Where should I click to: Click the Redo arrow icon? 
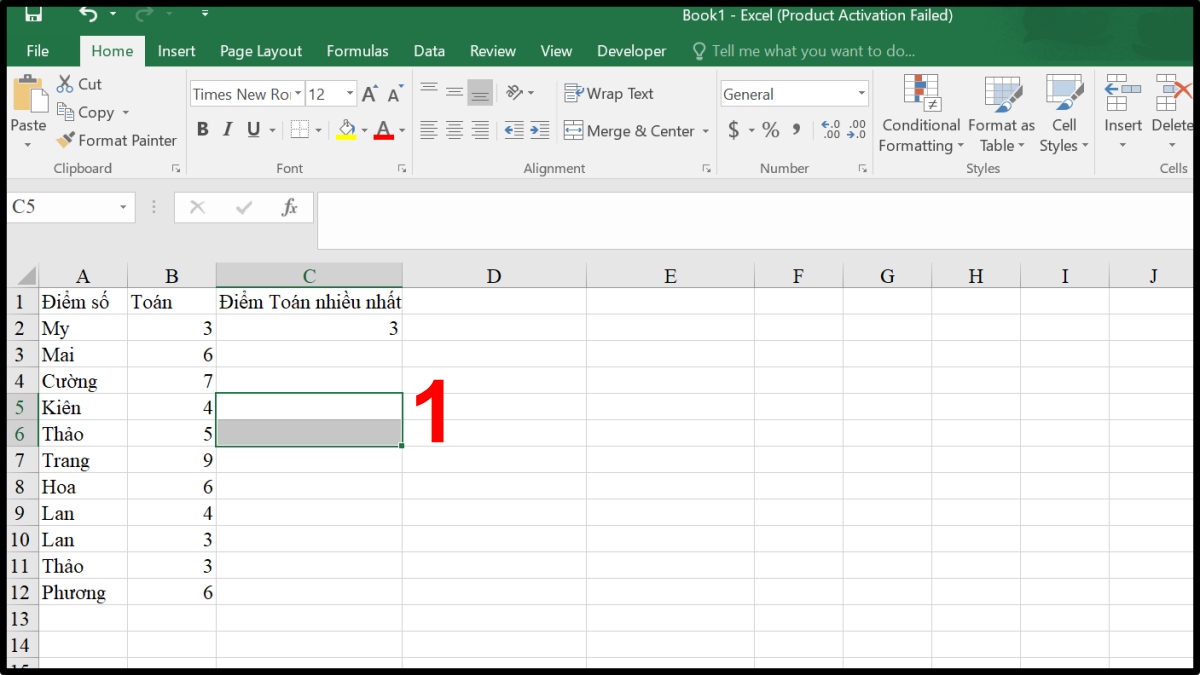tap(143, 14)
